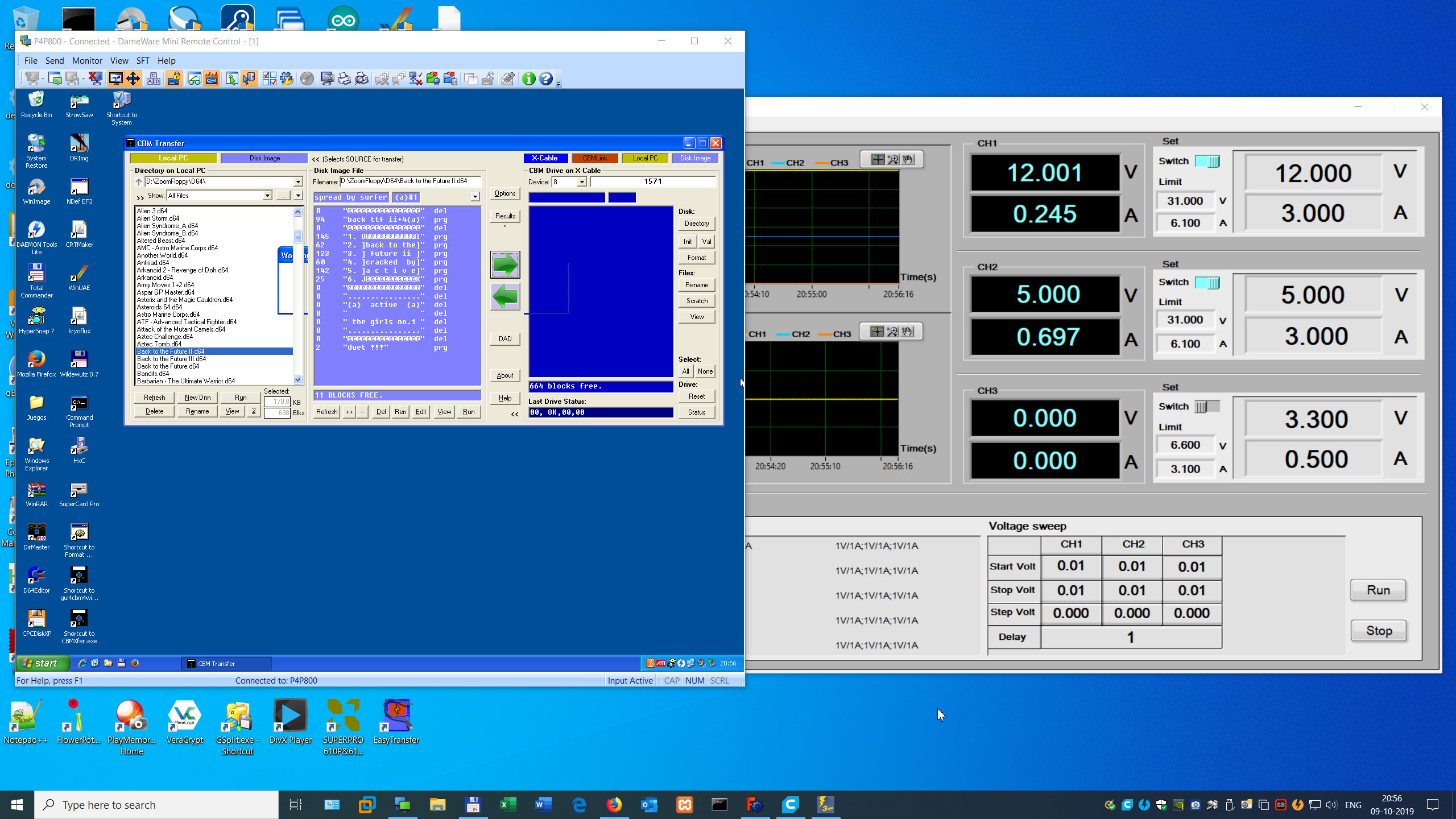Click the Format disk button
The image size is (1456, 819).
pos(697,258)
